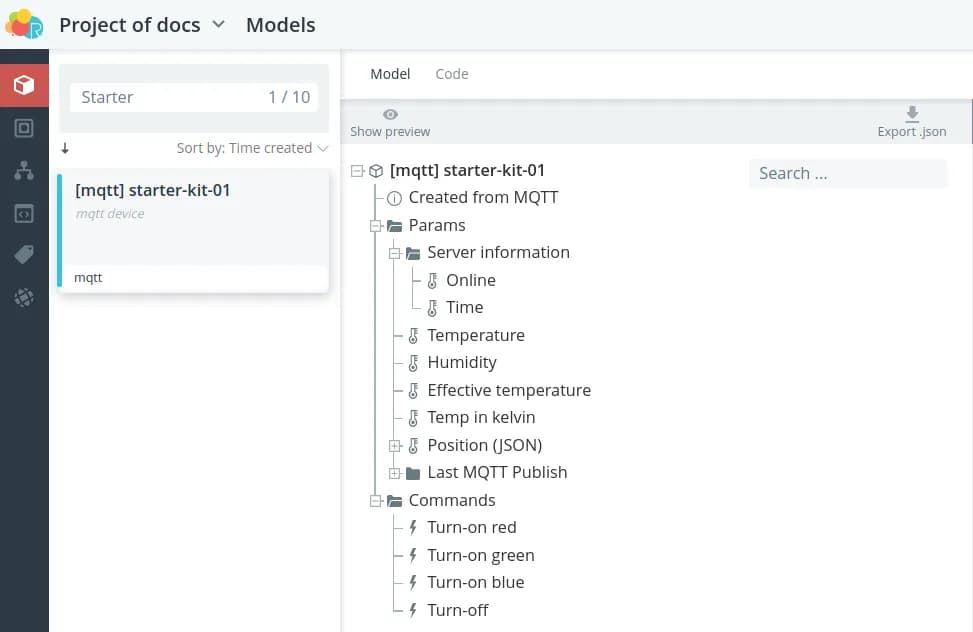Toggle Show preview eye icon

click(390, 115)
